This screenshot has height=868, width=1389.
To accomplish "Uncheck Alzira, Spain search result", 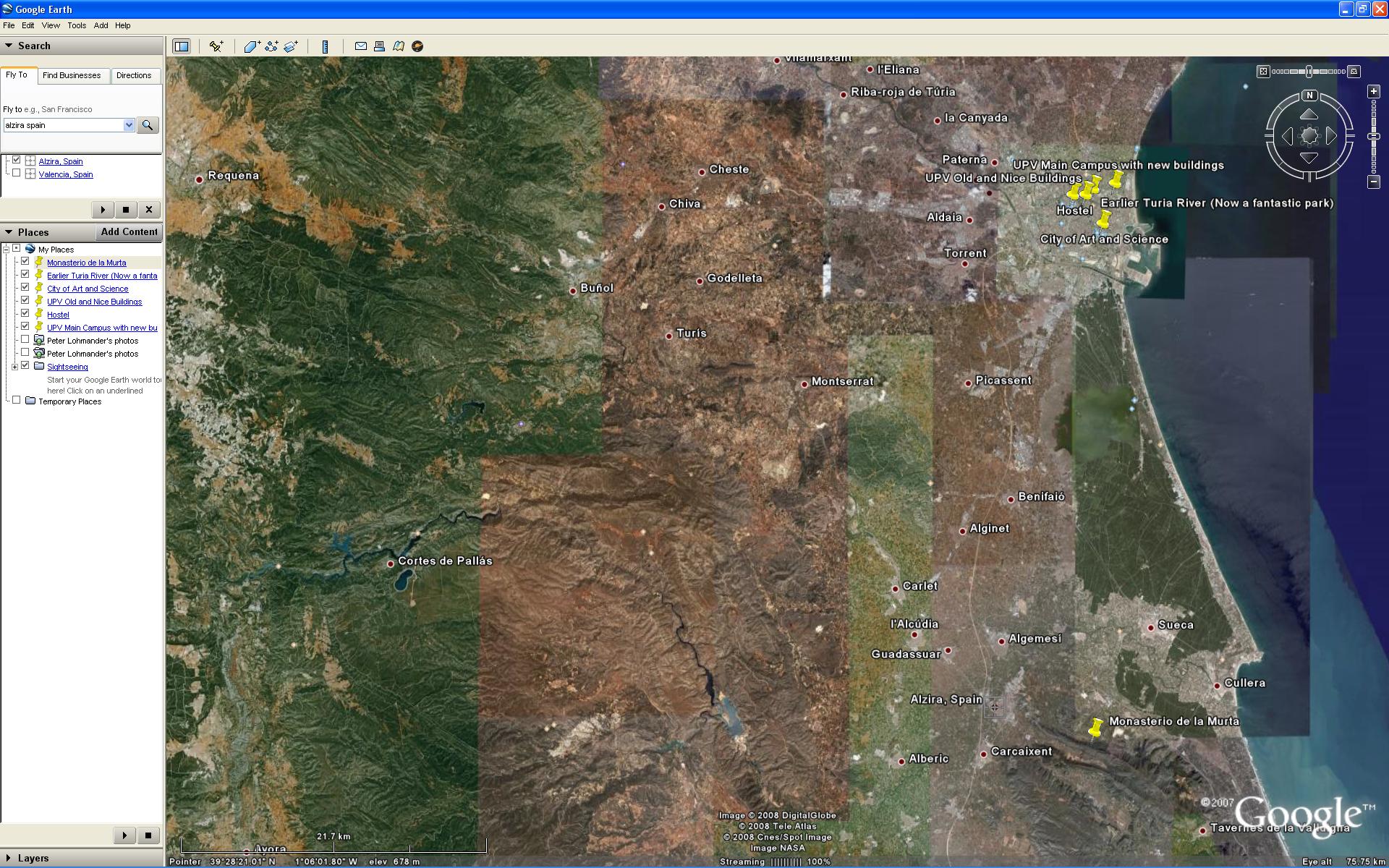I will pos(17,161).
